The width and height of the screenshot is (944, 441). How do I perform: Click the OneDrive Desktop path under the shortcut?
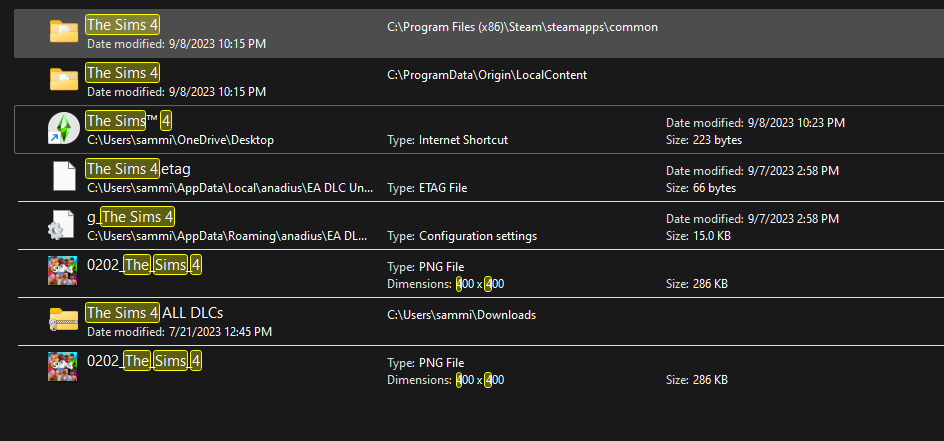tap(180, 140)
